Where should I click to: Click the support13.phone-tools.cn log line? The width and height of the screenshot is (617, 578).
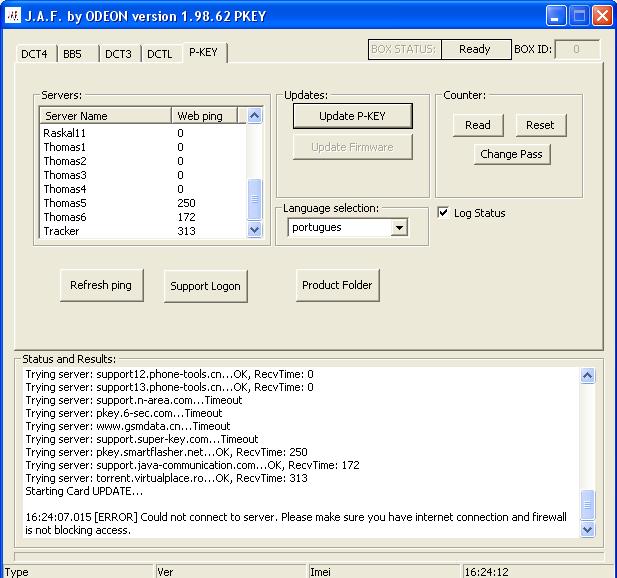pos(170,387)
